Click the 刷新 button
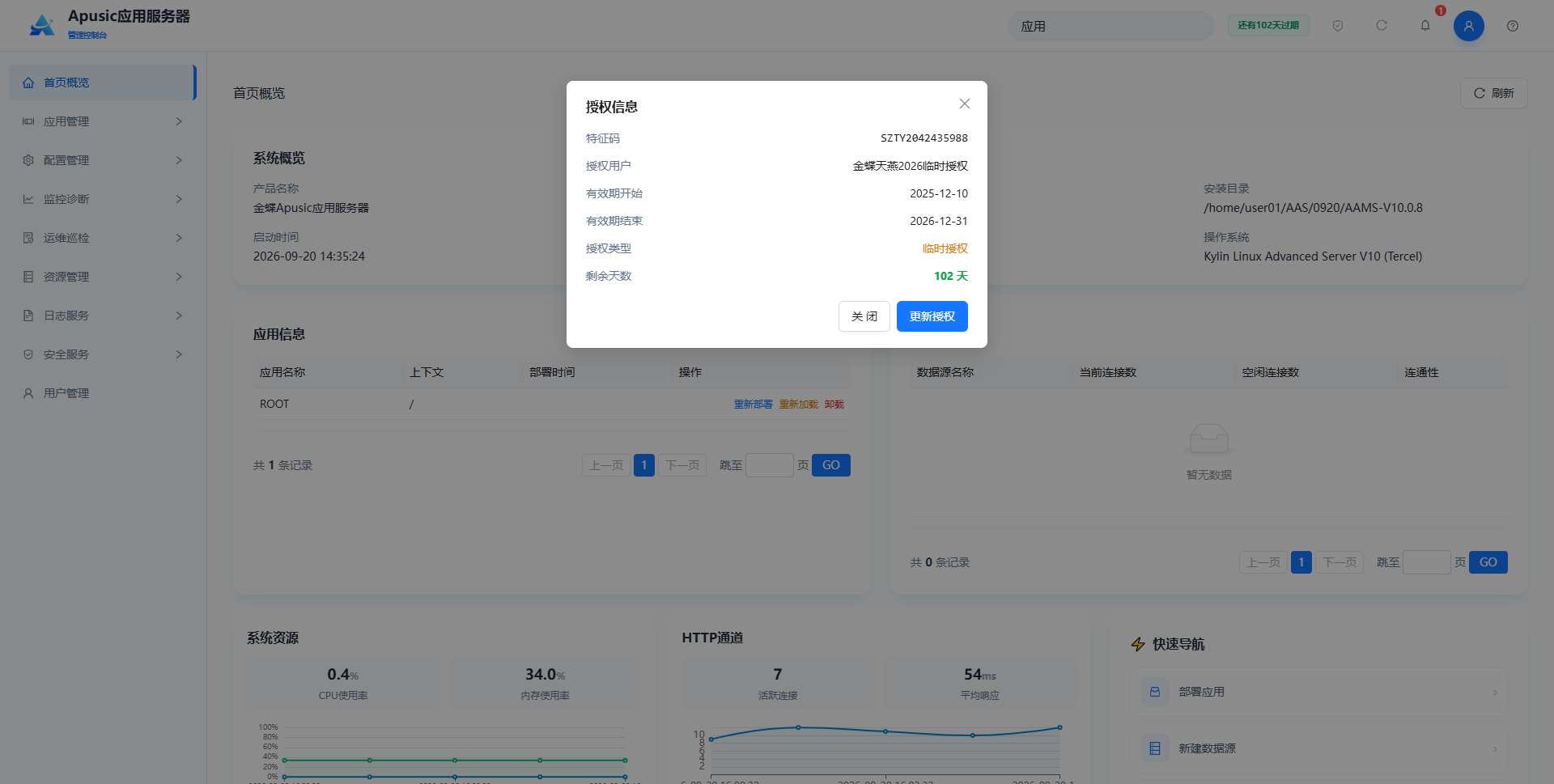The image size is (1554, 784). tap(1493, 93)
